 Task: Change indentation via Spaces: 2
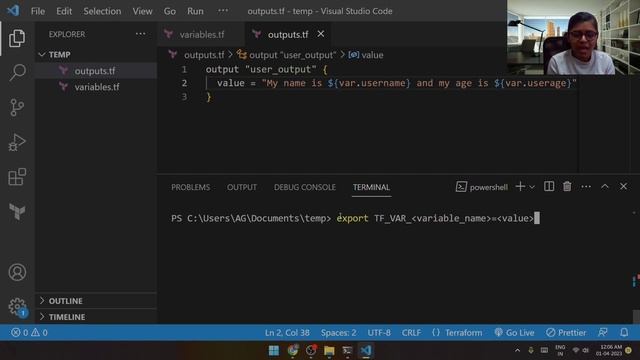[x=338, y=333]
